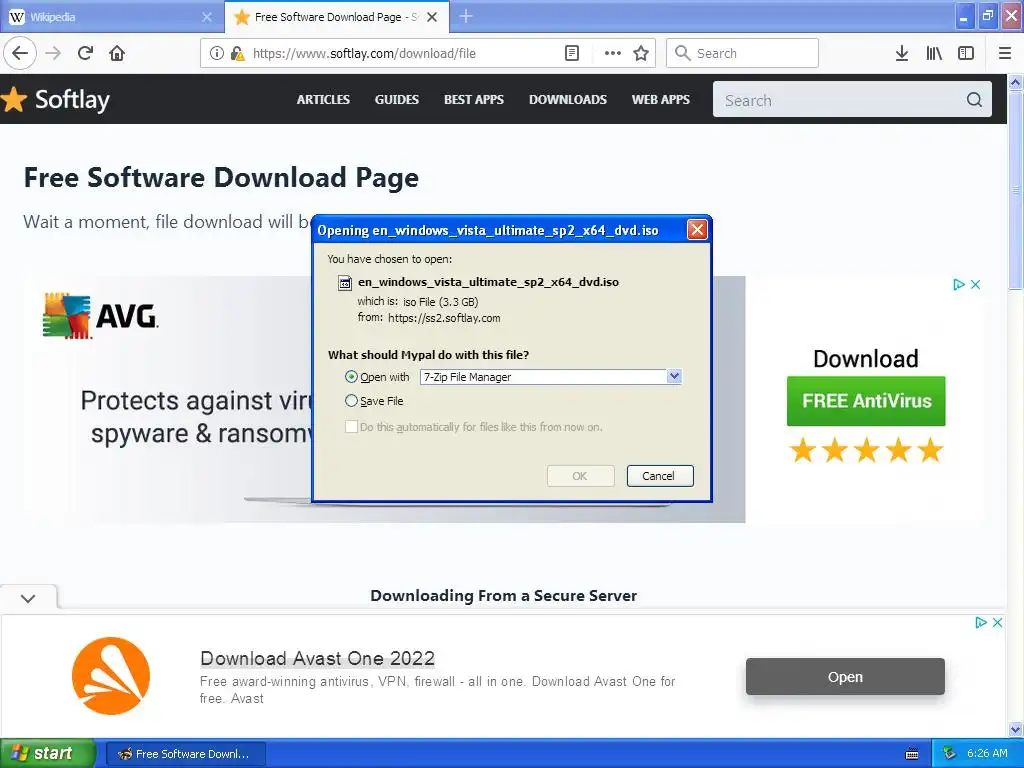Viewport: 1024px width, 768px height.
Task: Open the browser hamburger menu
Action: coord(1005,53)
